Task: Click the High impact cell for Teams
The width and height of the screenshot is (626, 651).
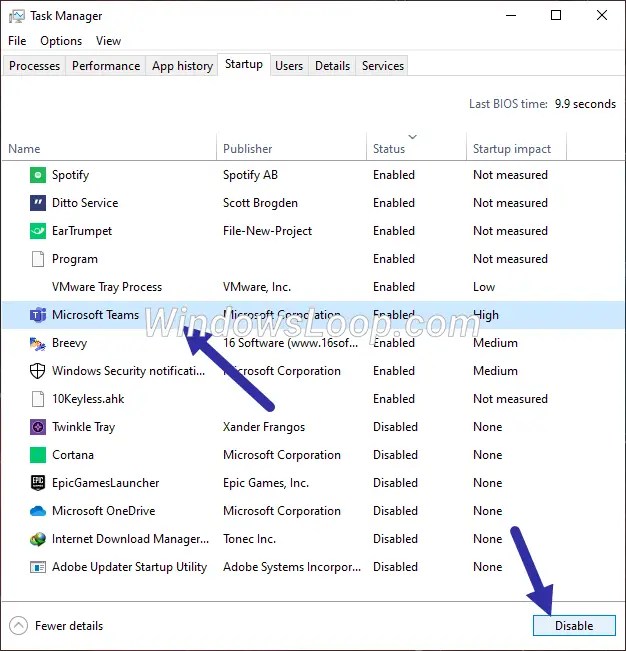Action: point(486,315)
